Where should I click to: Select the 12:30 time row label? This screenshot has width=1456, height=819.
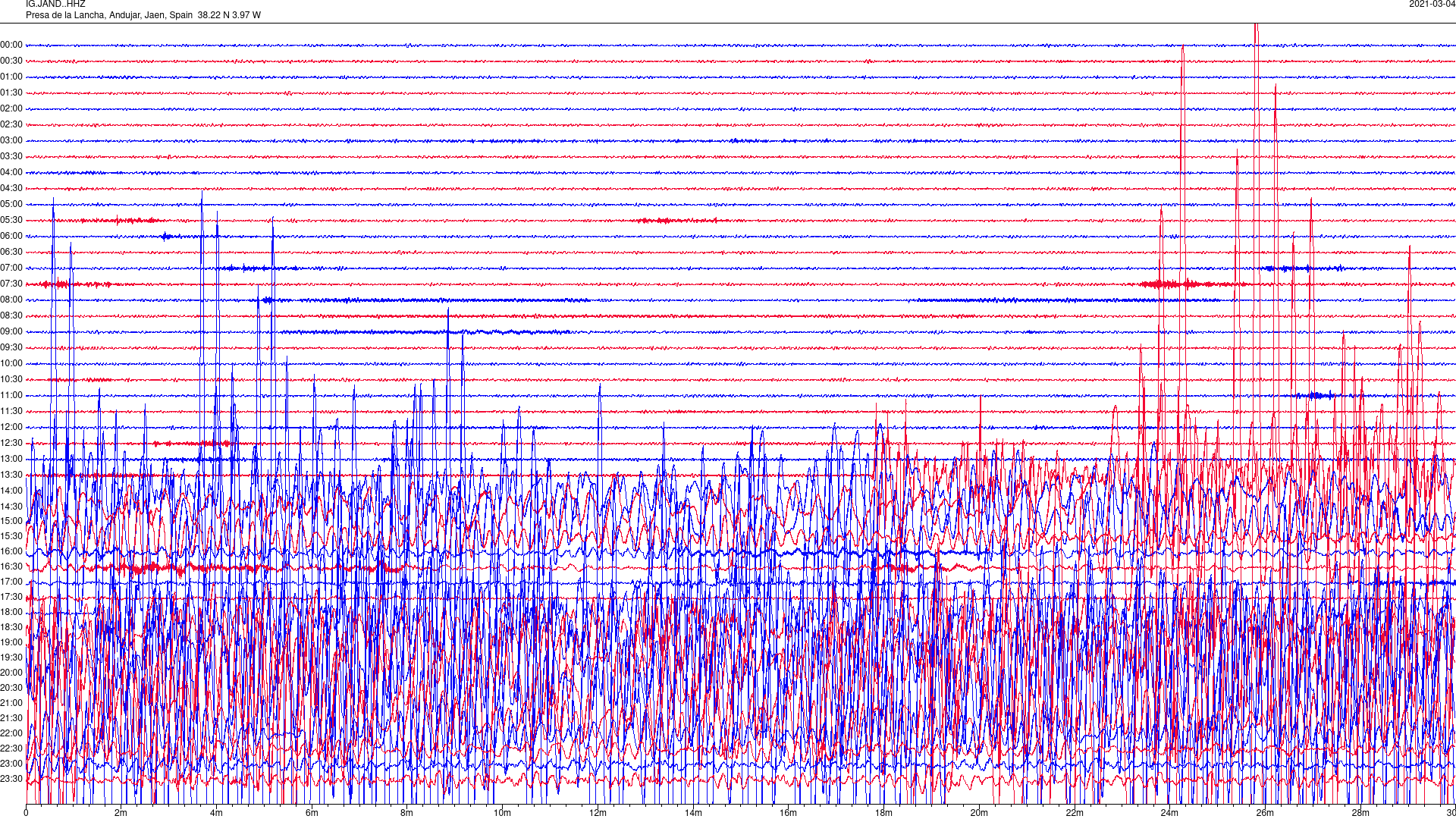coord(11,444)
